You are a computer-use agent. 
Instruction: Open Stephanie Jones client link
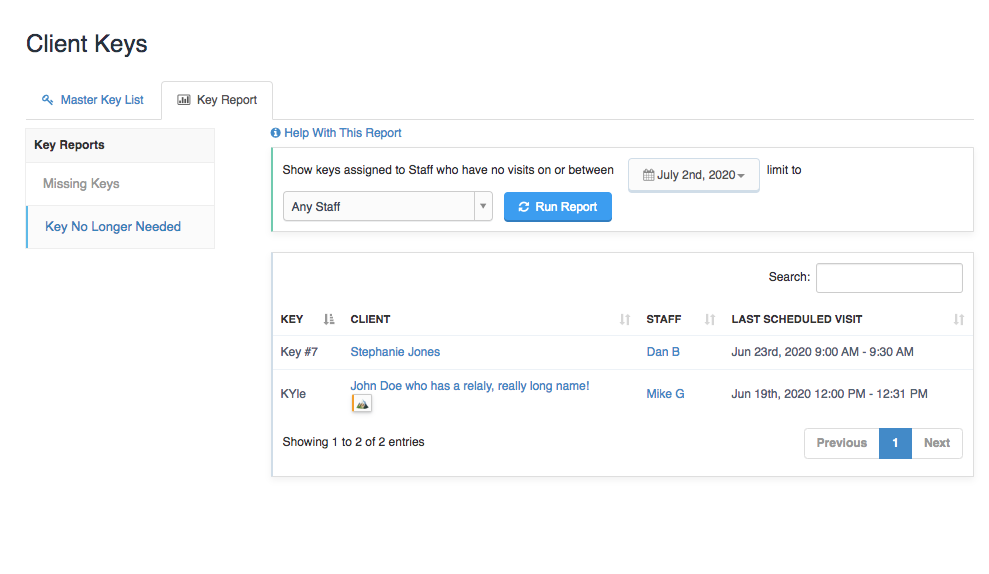coord(395,352)
